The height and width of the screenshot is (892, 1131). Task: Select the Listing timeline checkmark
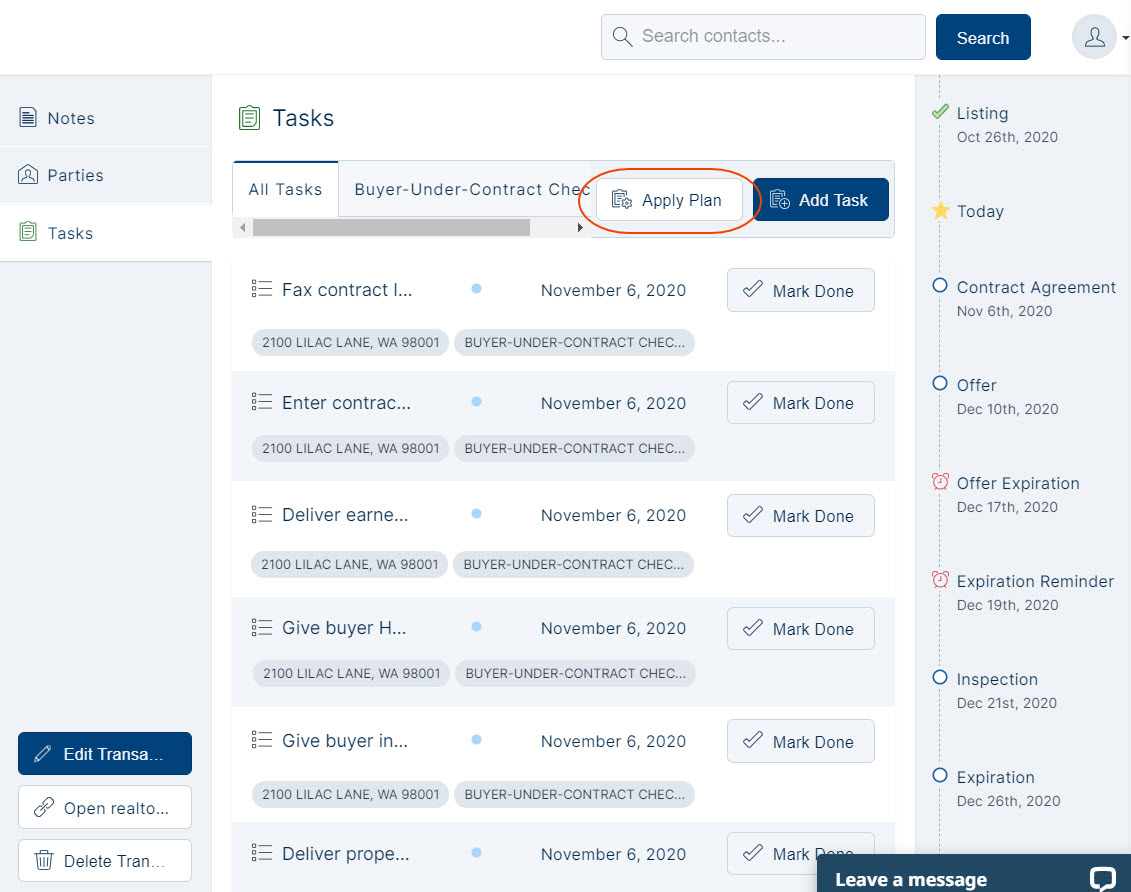(x=940, y=112)
